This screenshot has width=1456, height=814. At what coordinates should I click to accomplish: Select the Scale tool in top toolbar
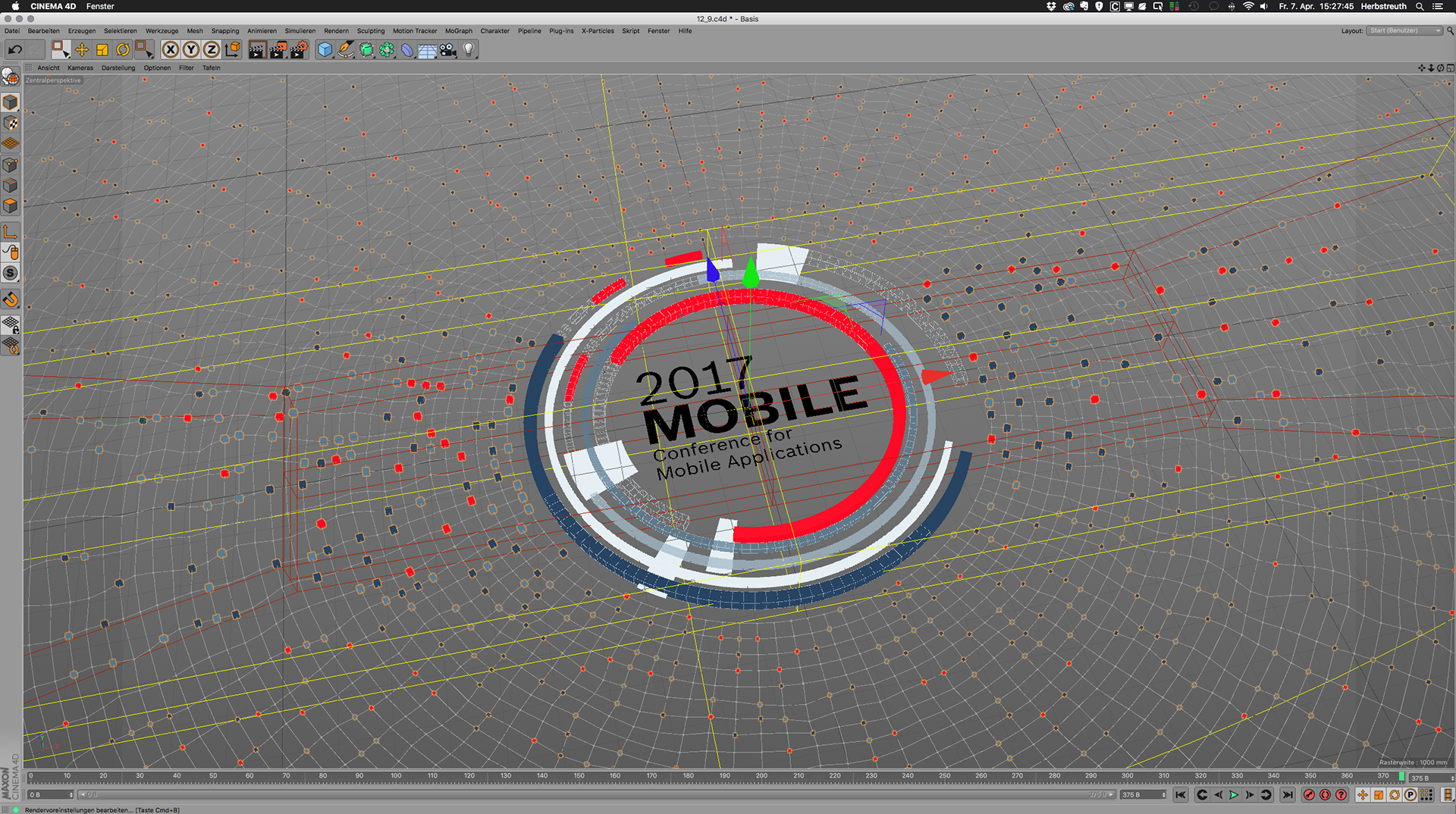point(102,50)
